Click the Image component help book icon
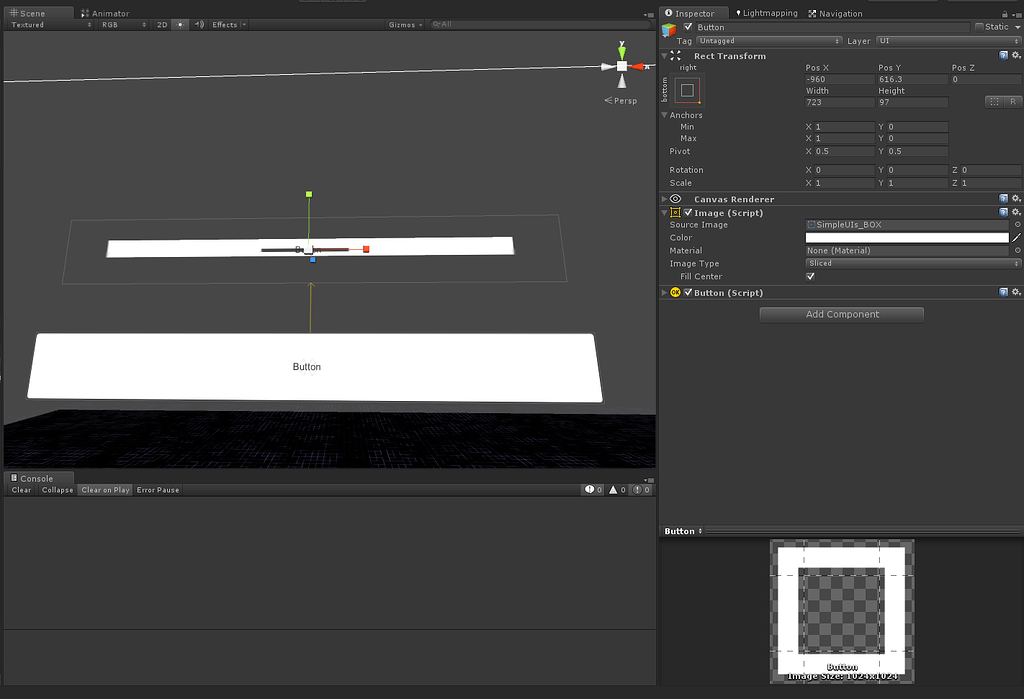Image resolution: width=1024 pixels, height=699 pixels. click(x=1004, y=212)
